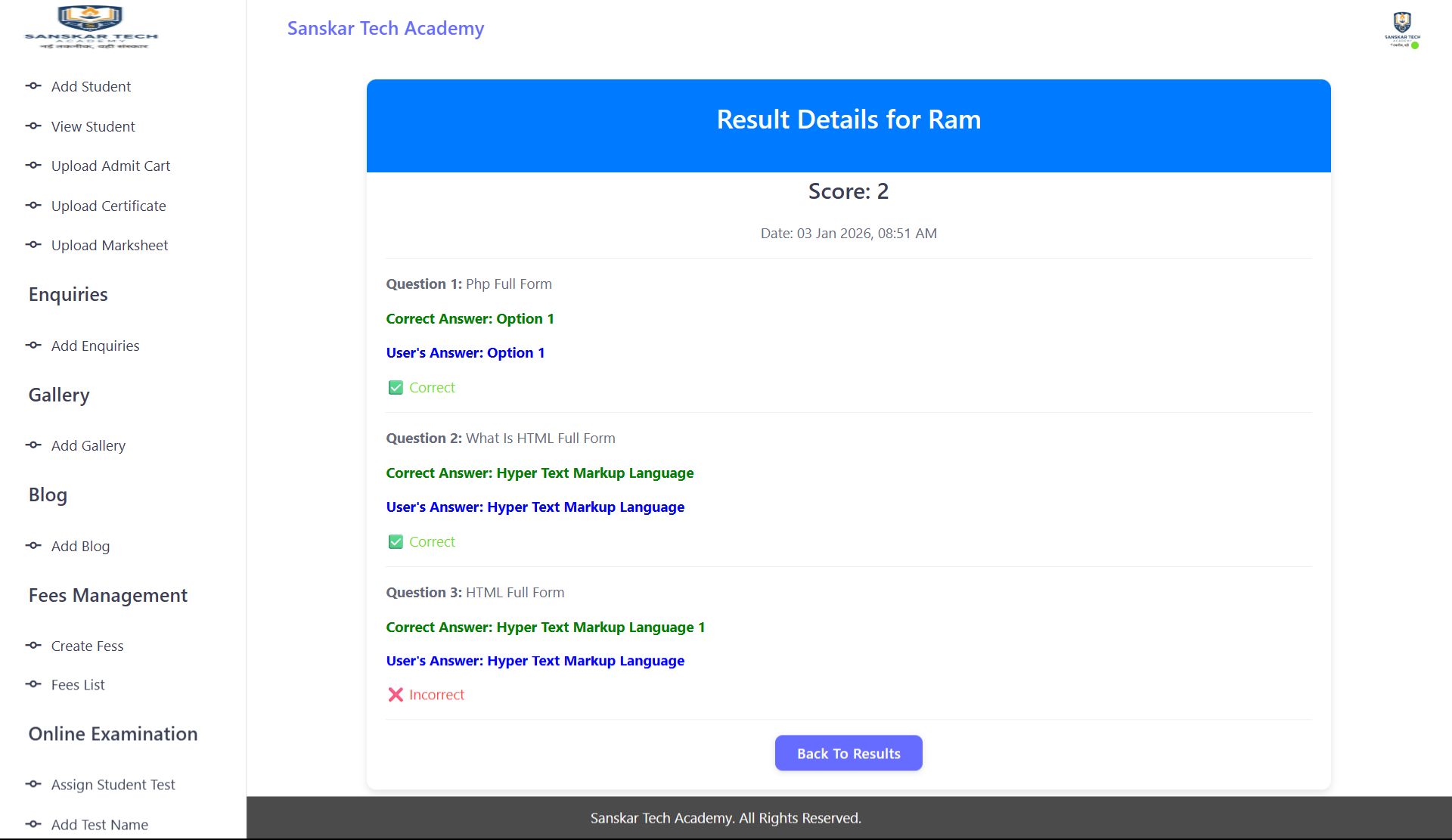Open Add Blog menu entry
Viewport: 1452px width, 840px height.
tap(80, 546)
